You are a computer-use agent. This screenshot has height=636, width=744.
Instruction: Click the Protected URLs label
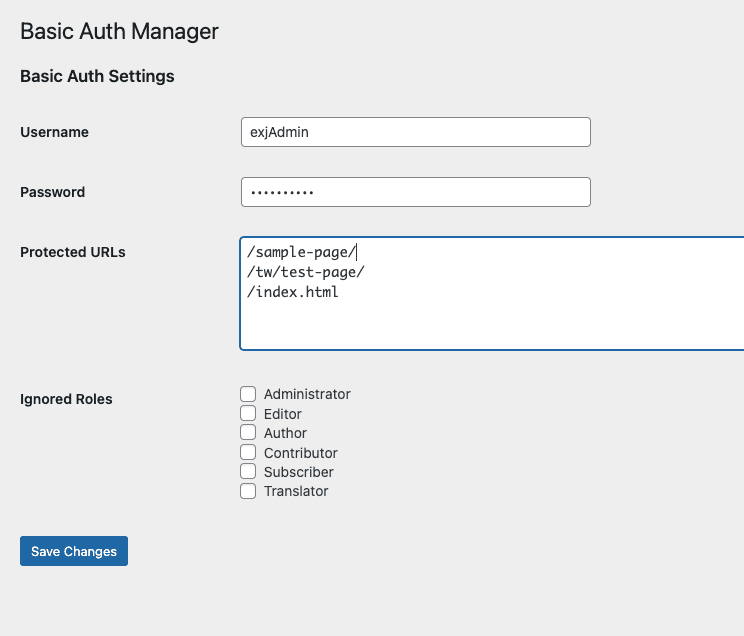point(73,252)
